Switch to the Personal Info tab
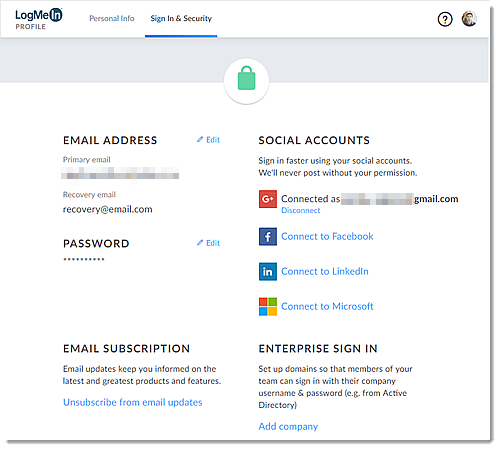Image resolution: width=500 pixels, height=449 pixels. 112,18
